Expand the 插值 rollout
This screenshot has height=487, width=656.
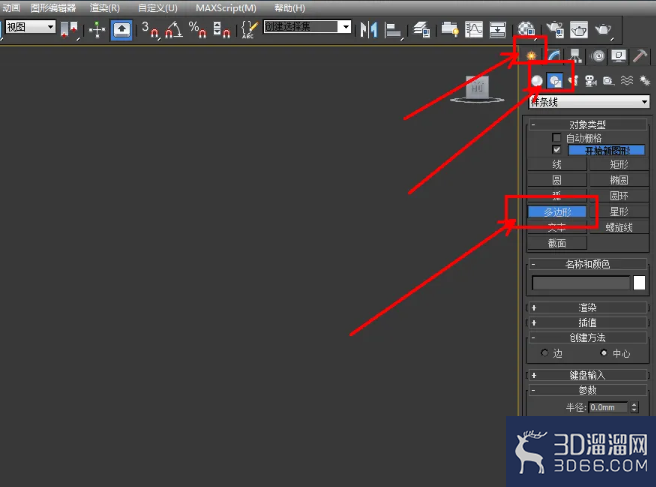point(588,323)
